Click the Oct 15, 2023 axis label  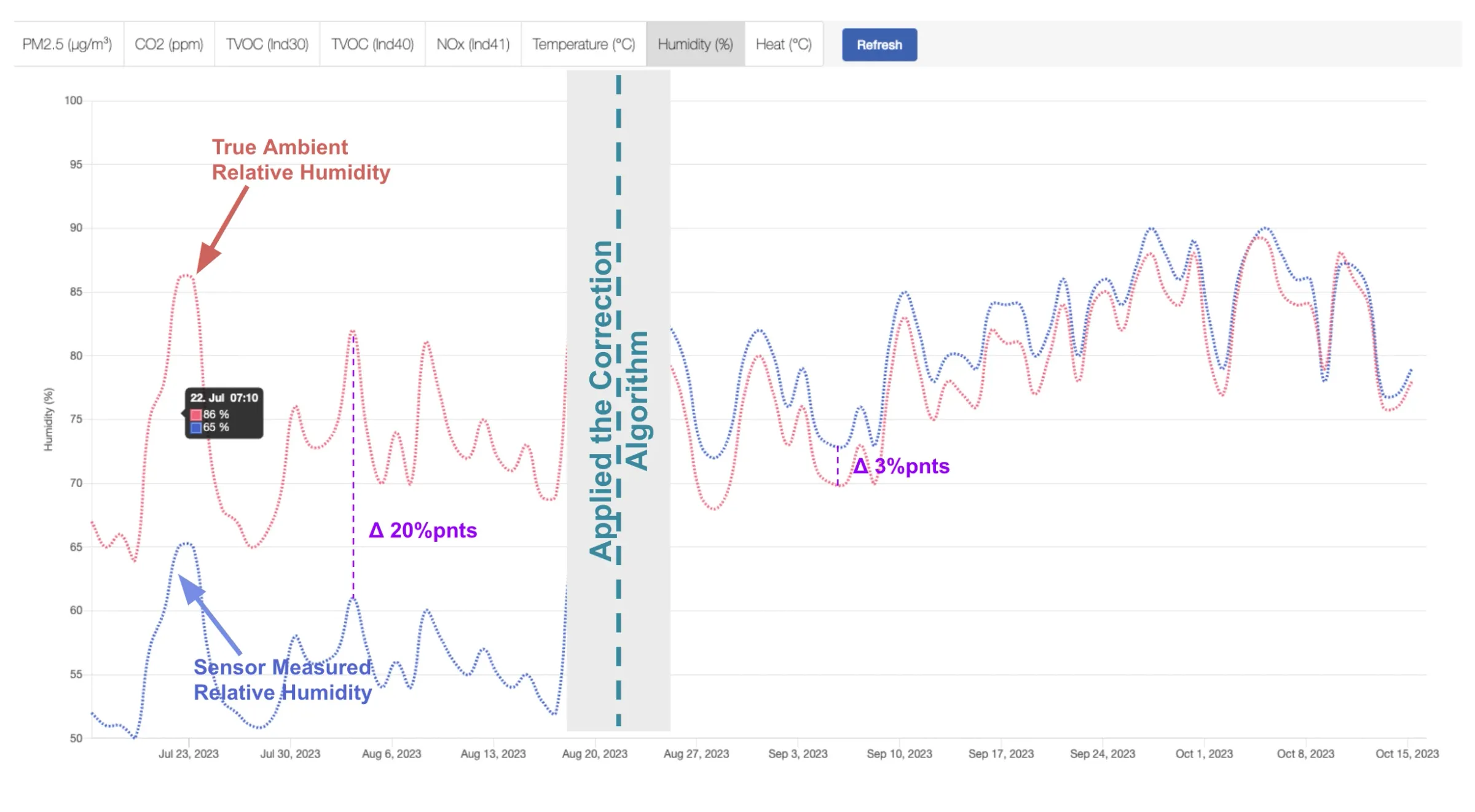[x=1407, y=754]
